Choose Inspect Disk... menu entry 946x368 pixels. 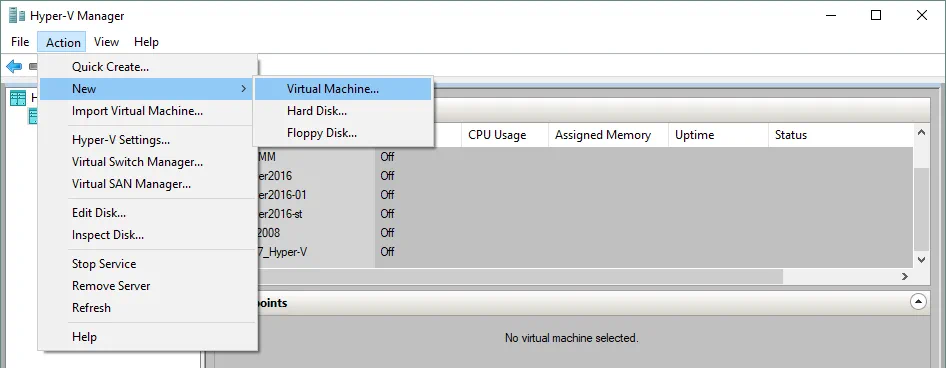(x=148, y=235)
